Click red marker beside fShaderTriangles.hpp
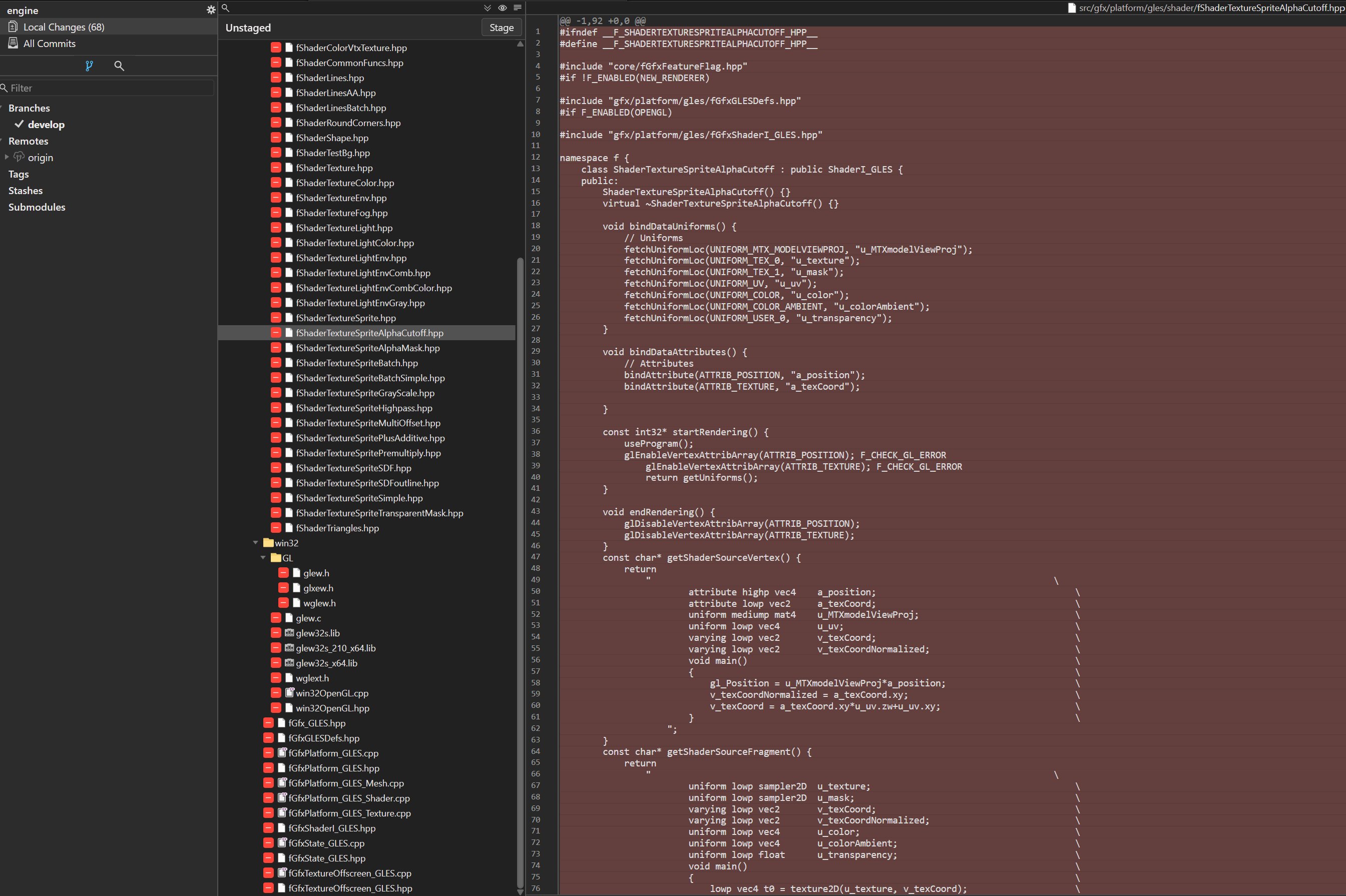Viewport: 1346px width, 896px height. (x=276, y=528)
